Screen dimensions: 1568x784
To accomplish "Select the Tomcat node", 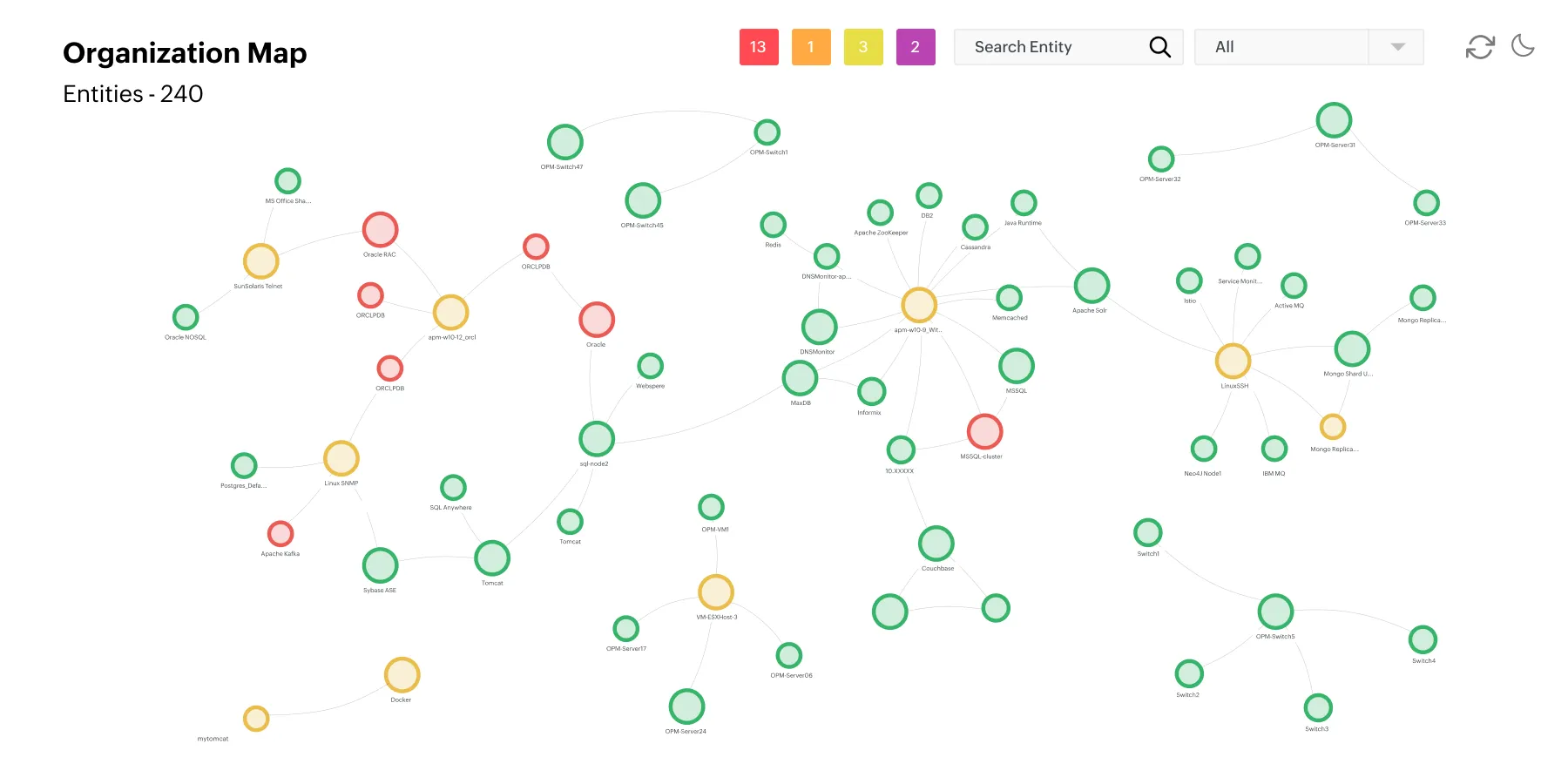I will [x=492, y=558].
